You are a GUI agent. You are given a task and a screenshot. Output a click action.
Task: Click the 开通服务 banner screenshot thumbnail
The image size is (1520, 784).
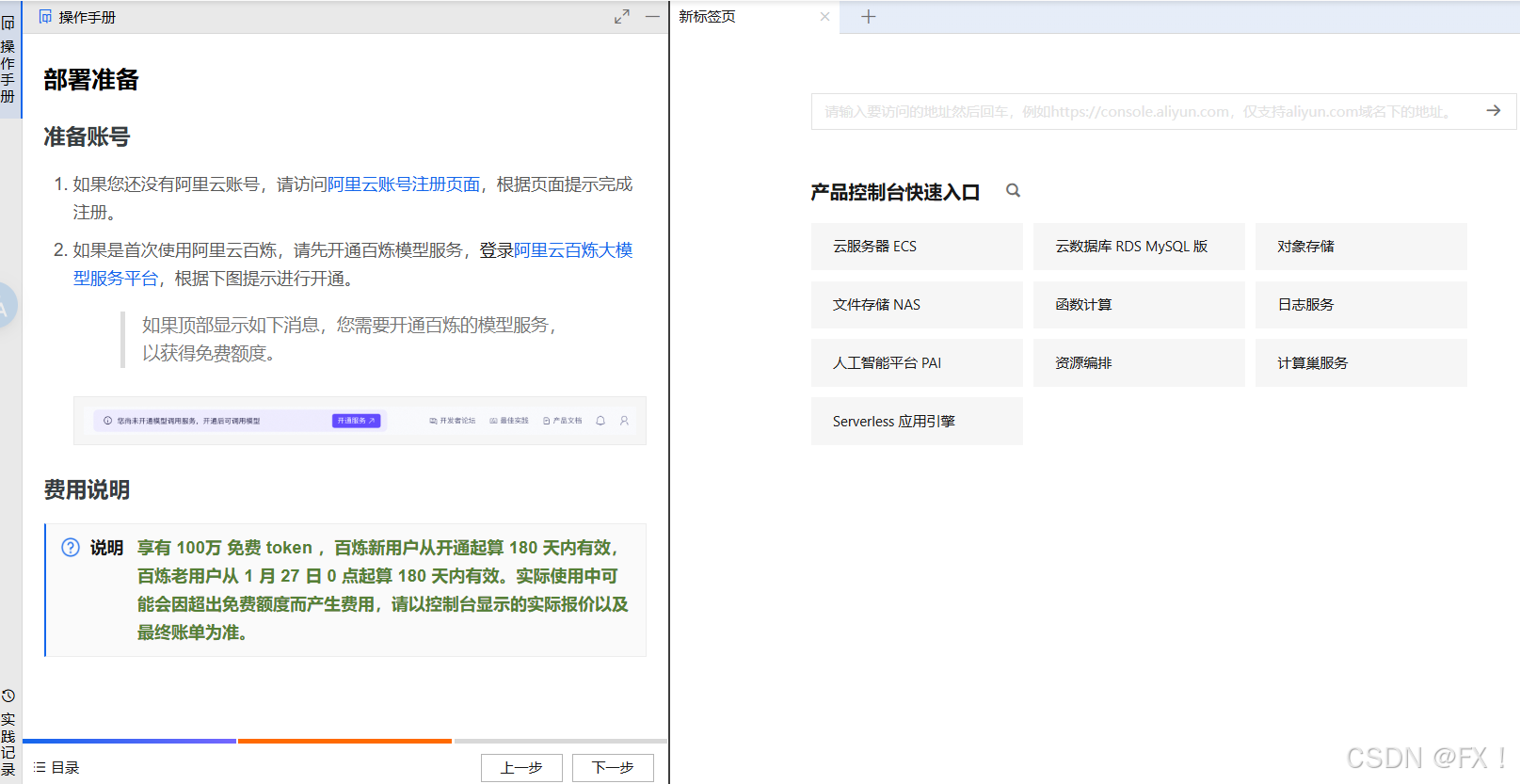click(x=360, y=421)
